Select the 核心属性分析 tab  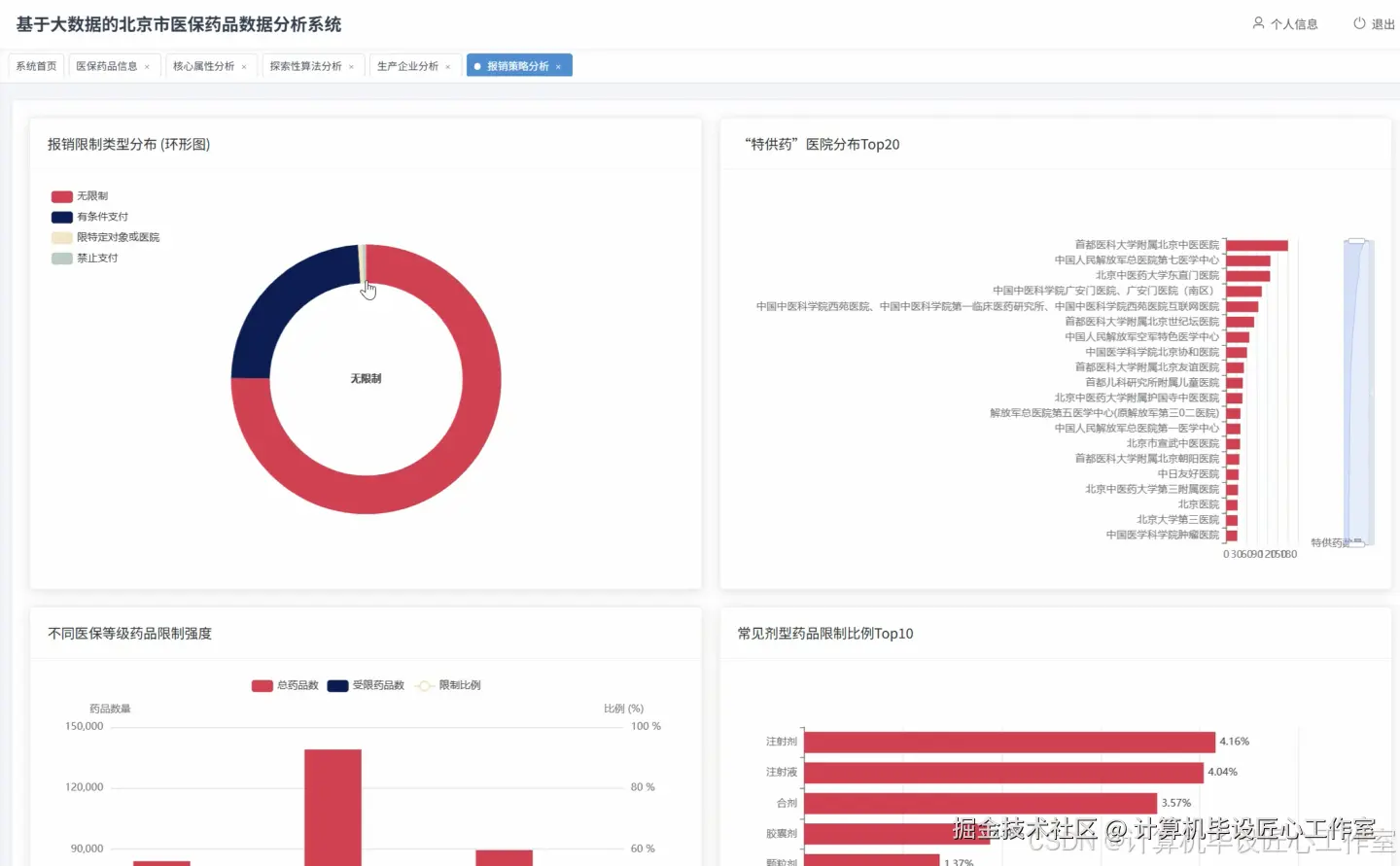coord(204,66)
